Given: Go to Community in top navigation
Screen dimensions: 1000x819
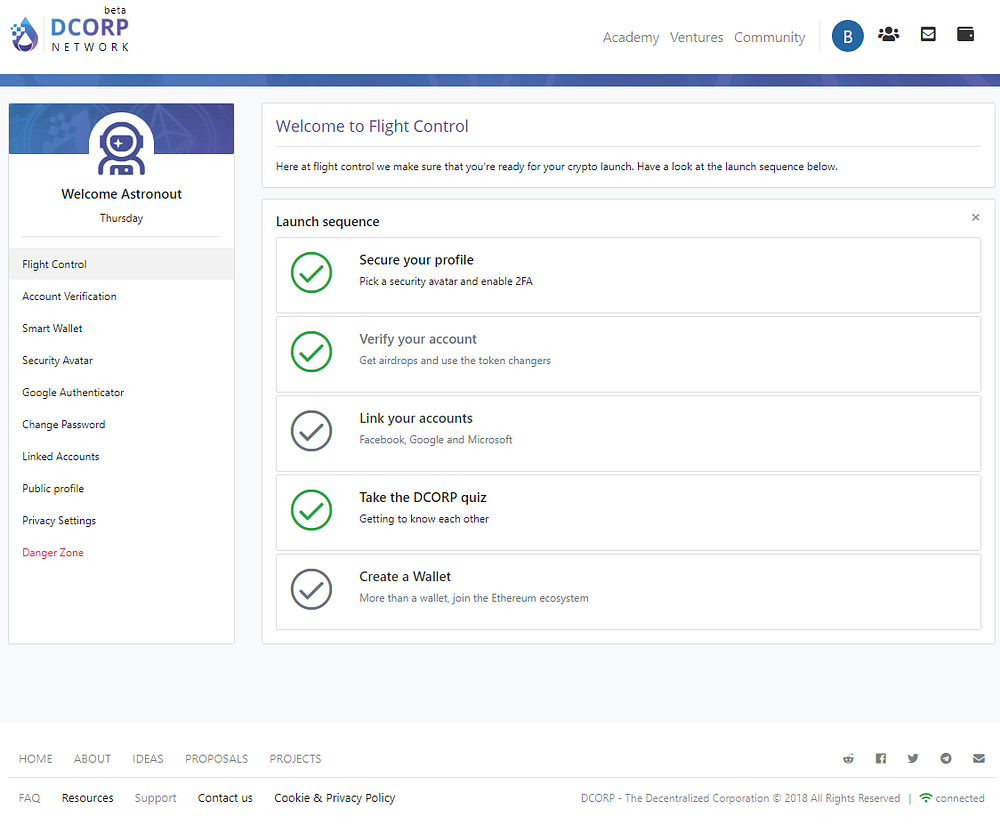Looking at the screenshot, I should click(x=769, y=37).
